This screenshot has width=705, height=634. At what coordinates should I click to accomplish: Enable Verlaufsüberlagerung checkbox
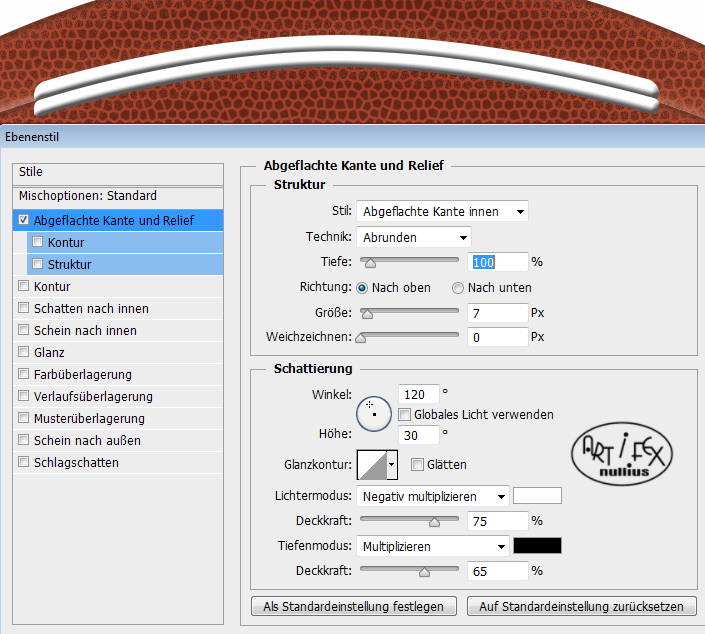coord(23,396)
